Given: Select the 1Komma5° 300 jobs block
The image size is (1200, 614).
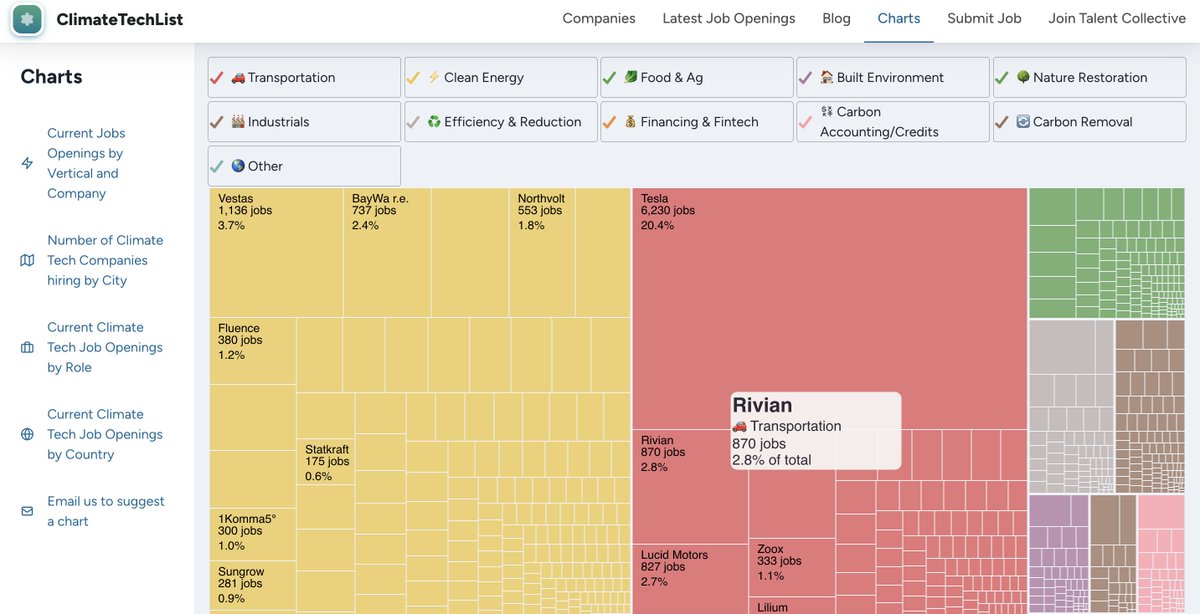Looking at the screenshot, I should pyautogui.click(x=253, y=535).
